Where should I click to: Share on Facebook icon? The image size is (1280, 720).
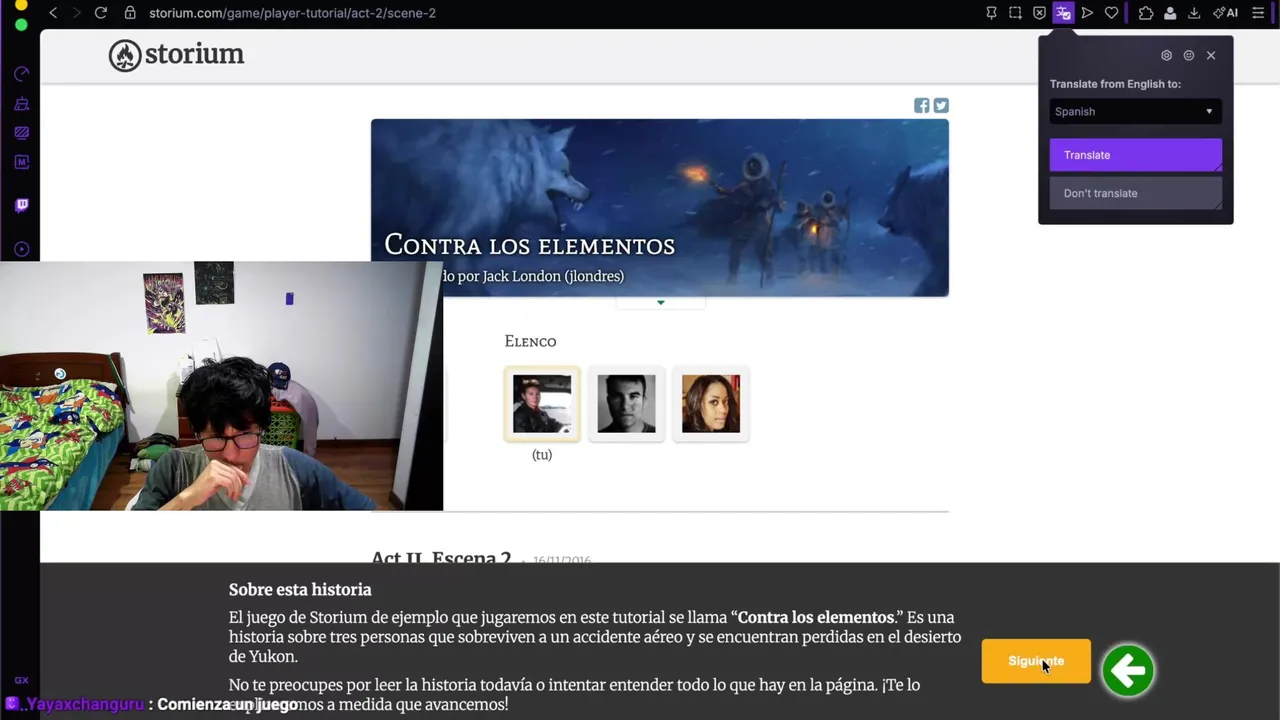tap(921, 105)
